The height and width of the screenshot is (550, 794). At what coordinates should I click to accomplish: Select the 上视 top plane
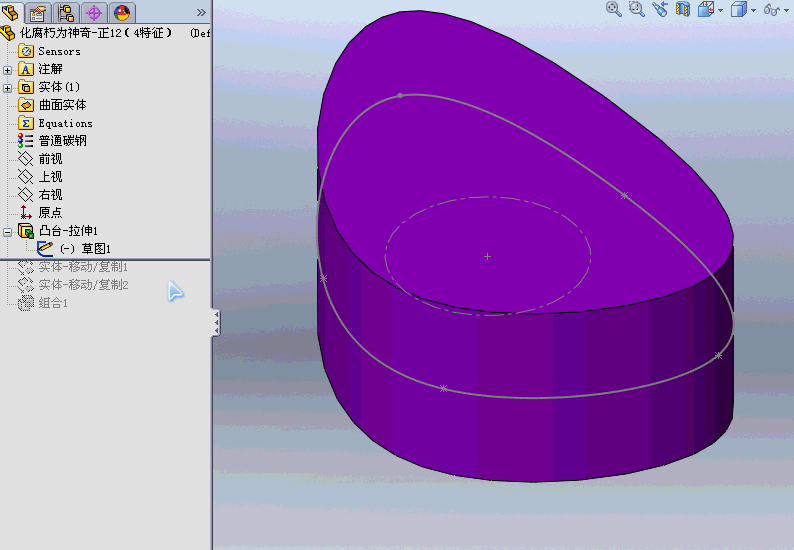coord(51,177)
